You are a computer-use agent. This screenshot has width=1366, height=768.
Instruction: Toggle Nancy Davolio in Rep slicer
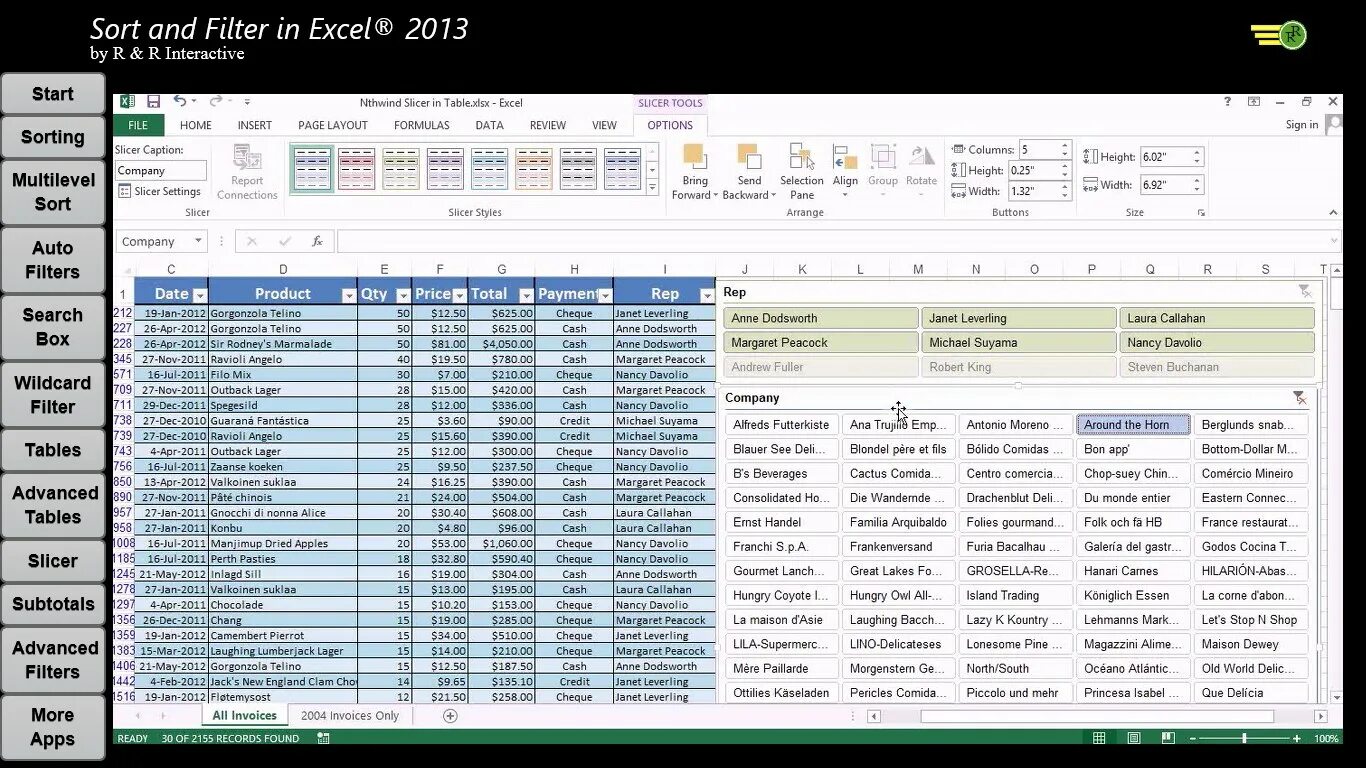point(1216,342)
